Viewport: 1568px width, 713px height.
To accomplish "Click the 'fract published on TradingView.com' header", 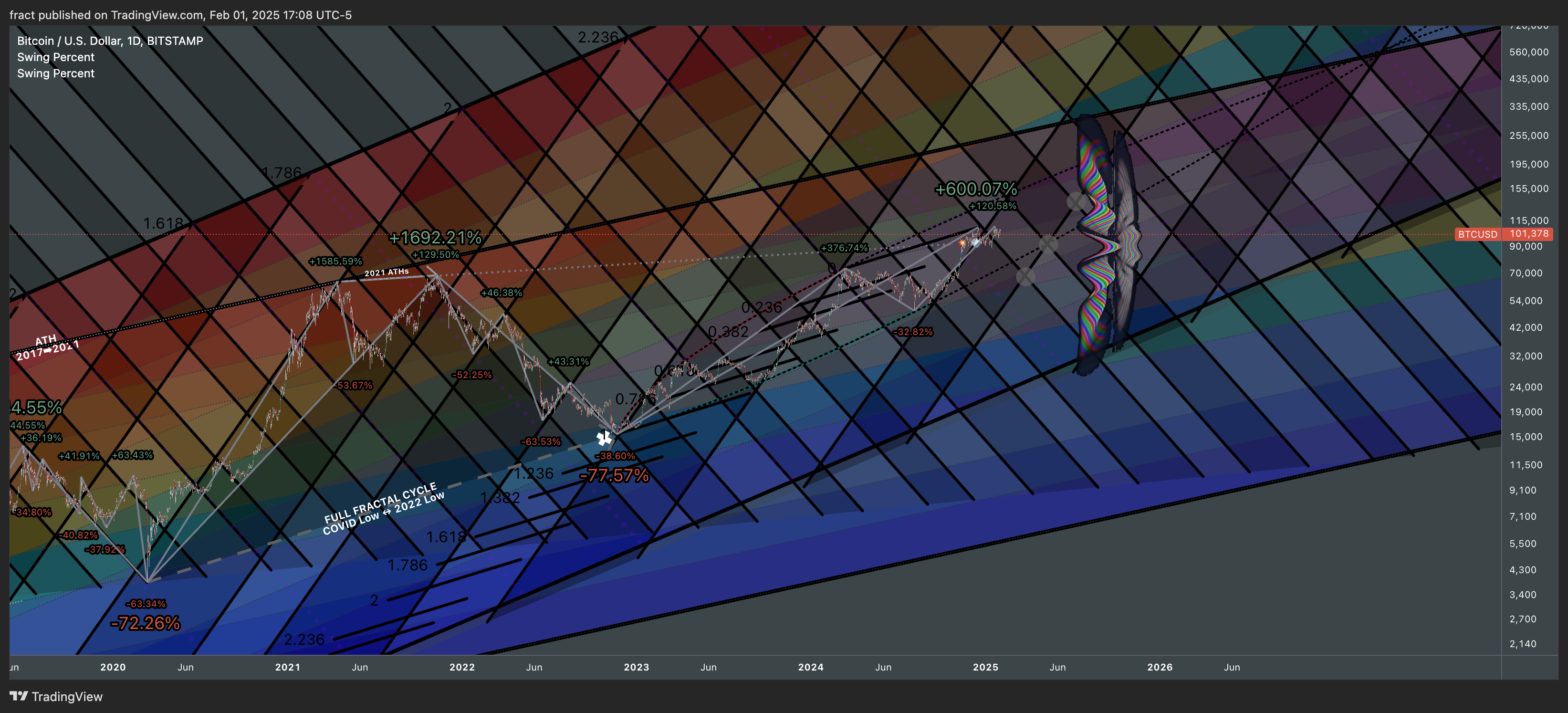I will click(181, 15).
